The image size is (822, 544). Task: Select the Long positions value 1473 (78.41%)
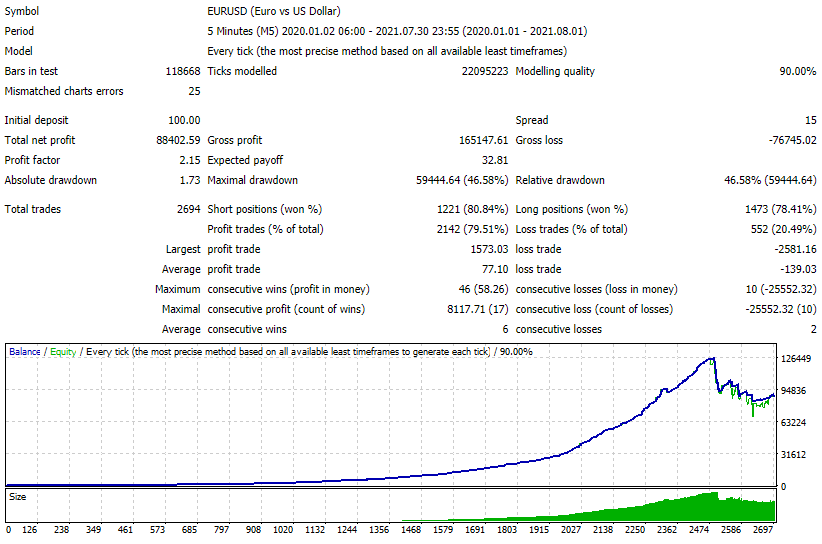781,209
